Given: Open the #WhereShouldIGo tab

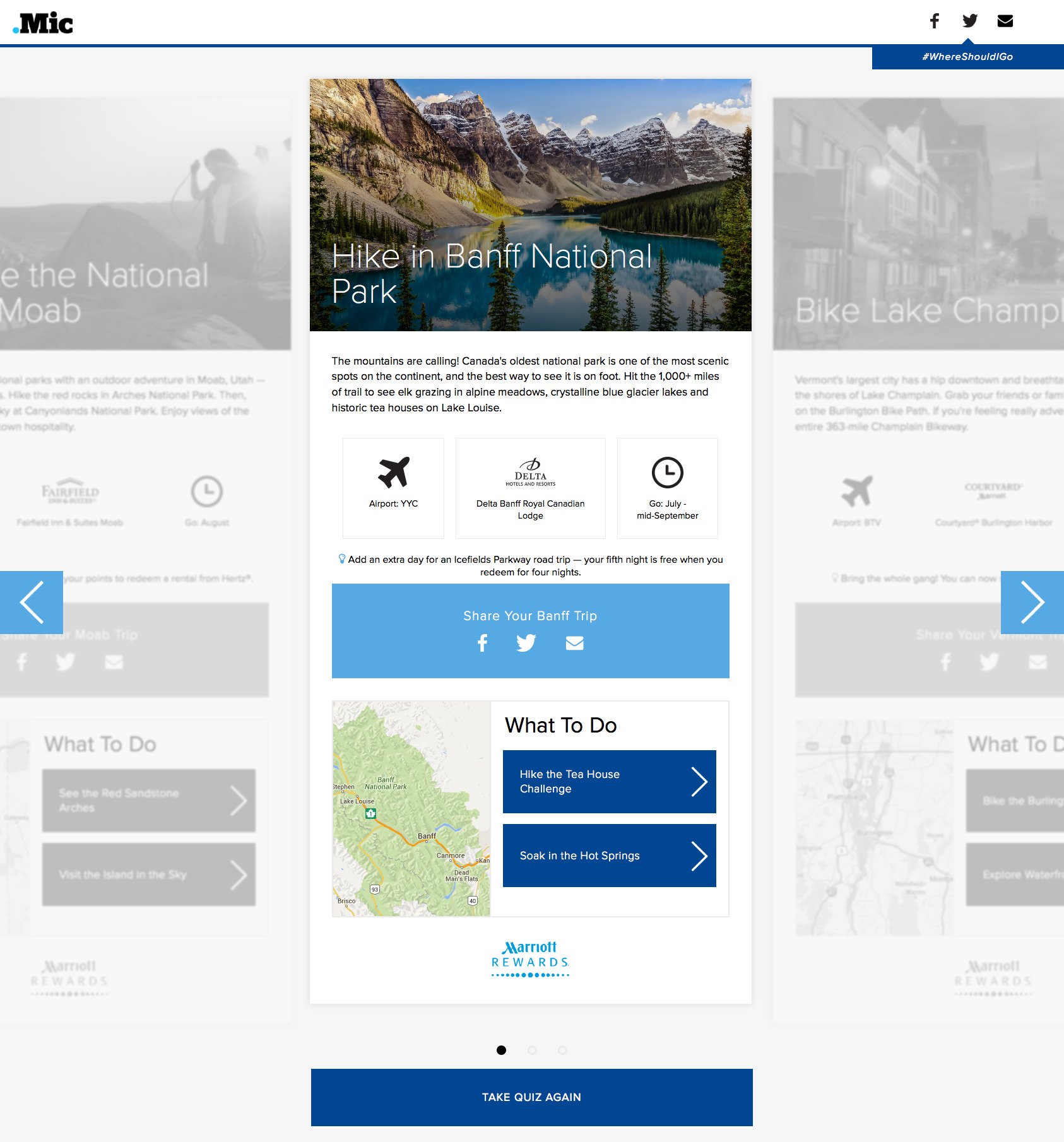Looking at the screenshot, I should (x=967, y=57).
